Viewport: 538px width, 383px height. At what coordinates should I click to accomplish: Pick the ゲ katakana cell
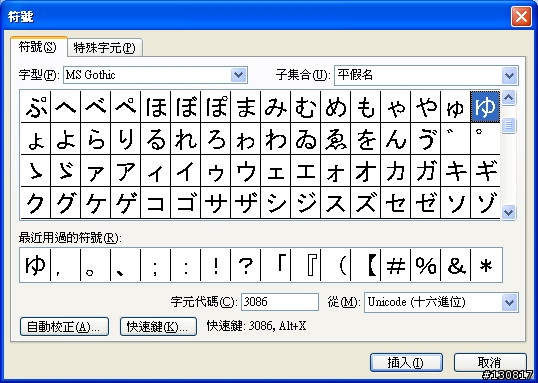pos(126,202)
